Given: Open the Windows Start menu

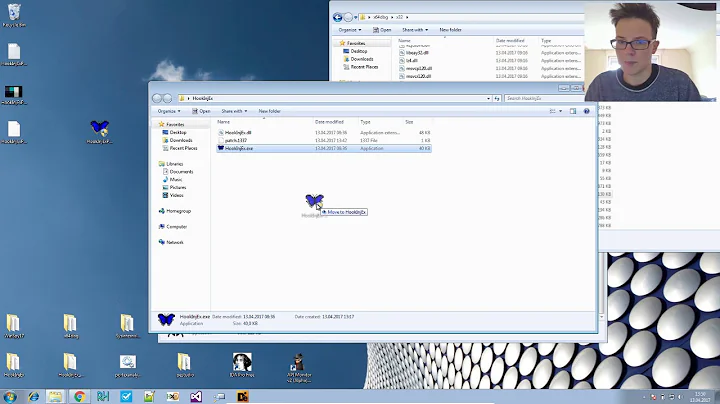Looking at the screenshot, I should (x=9, y=396).
